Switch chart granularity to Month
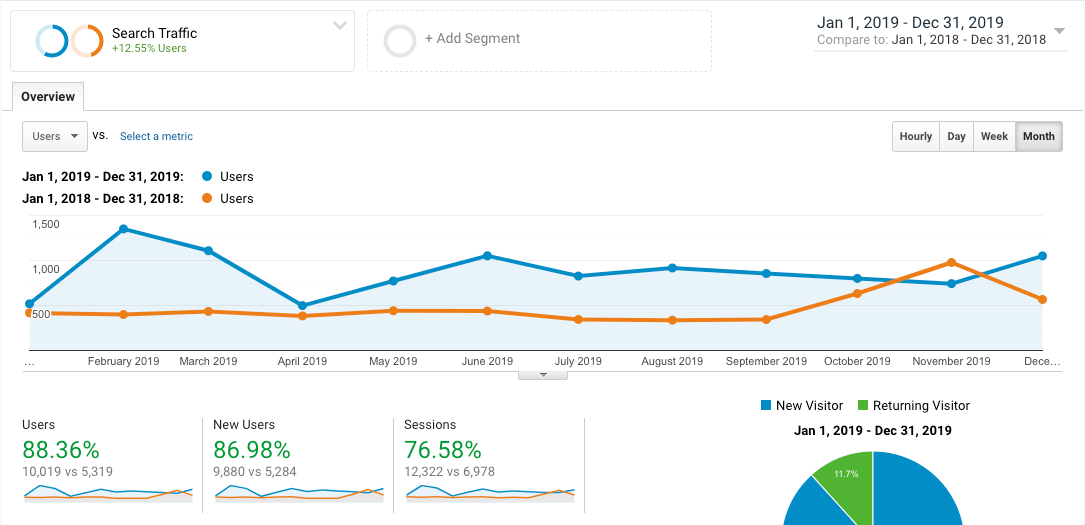The width and height of the screenshot is (1085, 525). (x=1039, y=136)
